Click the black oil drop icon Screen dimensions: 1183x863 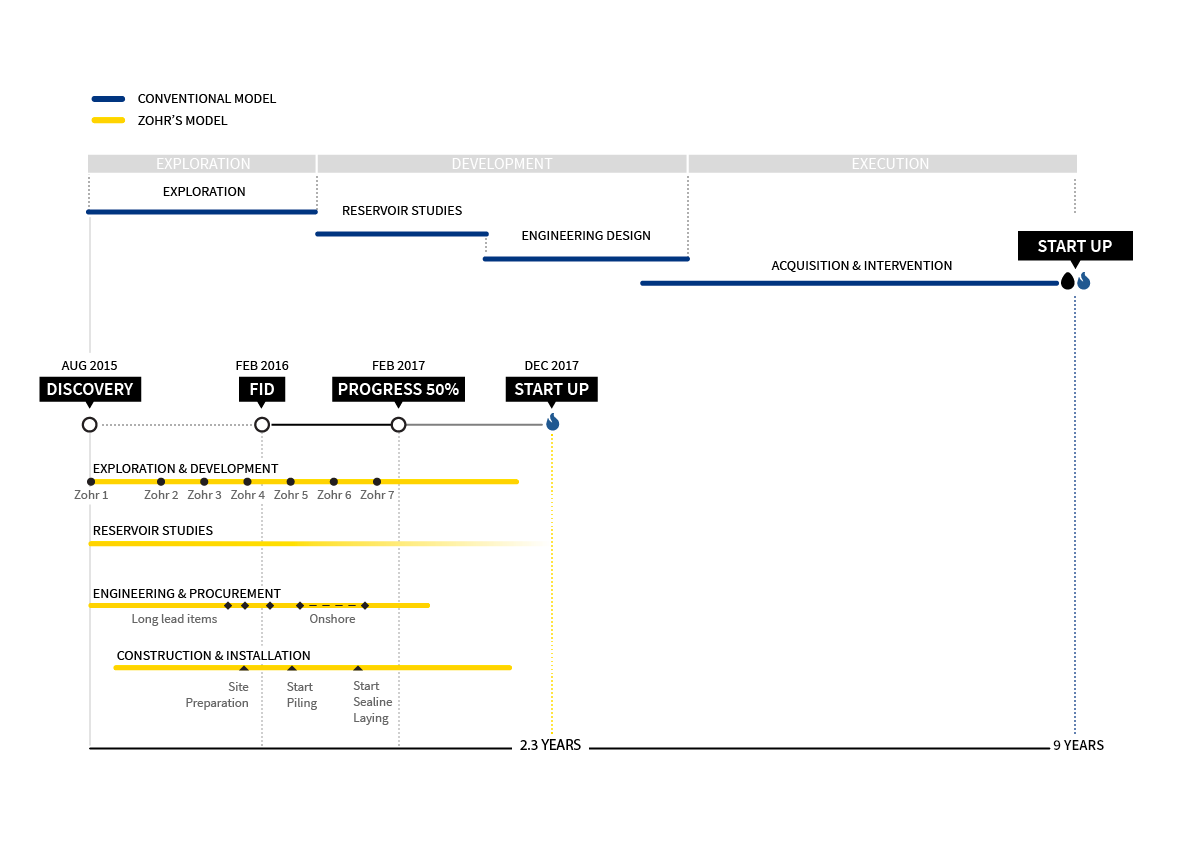pyautogui.click(x=1067, y=282)
